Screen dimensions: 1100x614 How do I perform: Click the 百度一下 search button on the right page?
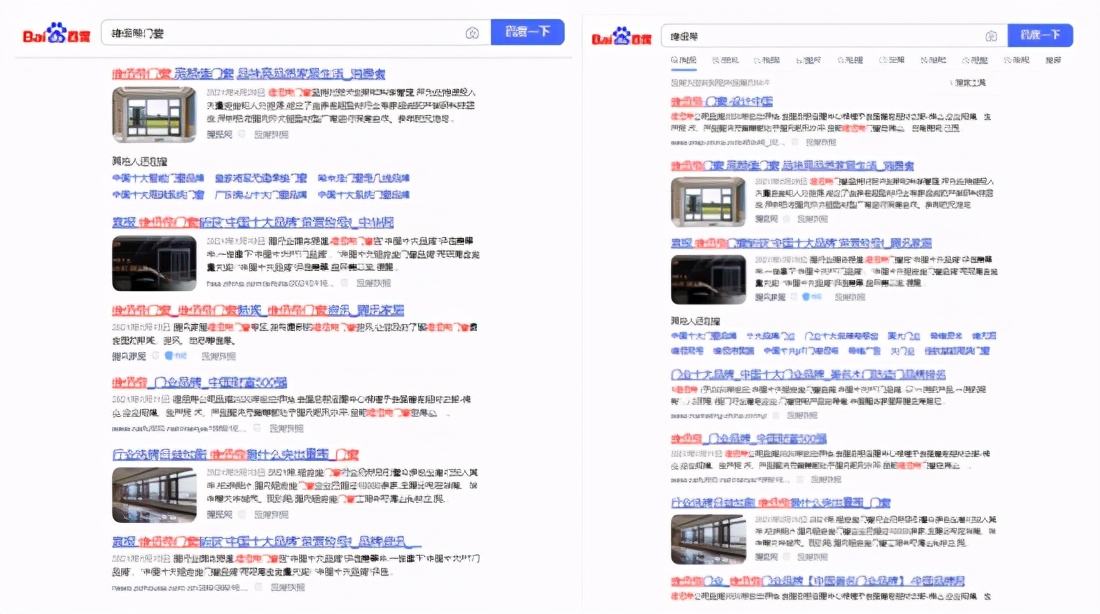click(1039, 35)
